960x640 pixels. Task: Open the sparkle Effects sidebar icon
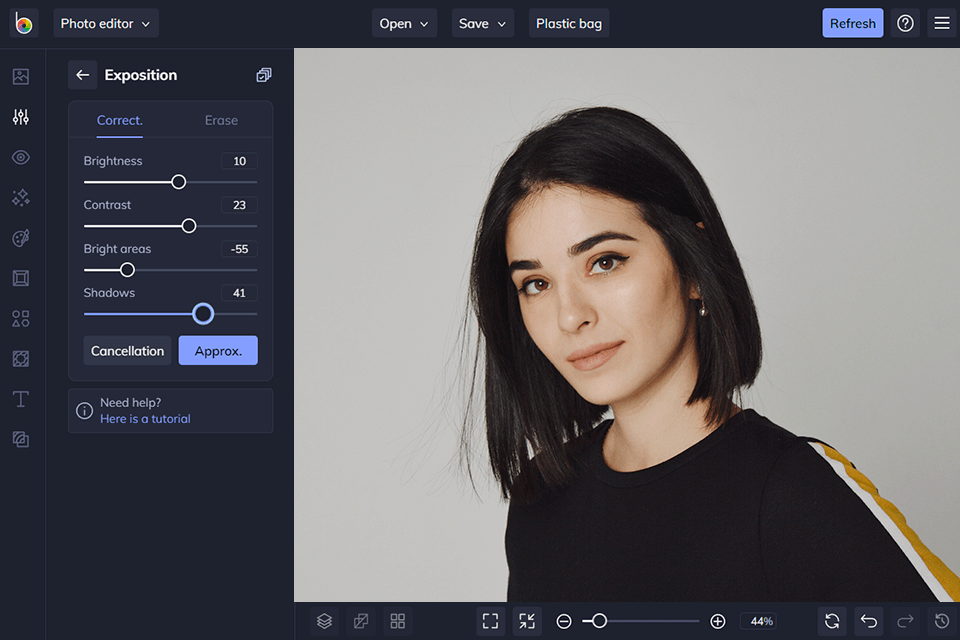coord(21,198)
